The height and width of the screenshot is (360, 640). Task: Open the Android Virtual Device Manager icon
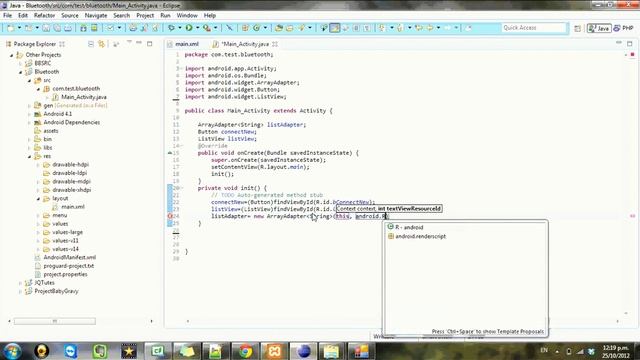pyautogui.click(x=94, y=28)
